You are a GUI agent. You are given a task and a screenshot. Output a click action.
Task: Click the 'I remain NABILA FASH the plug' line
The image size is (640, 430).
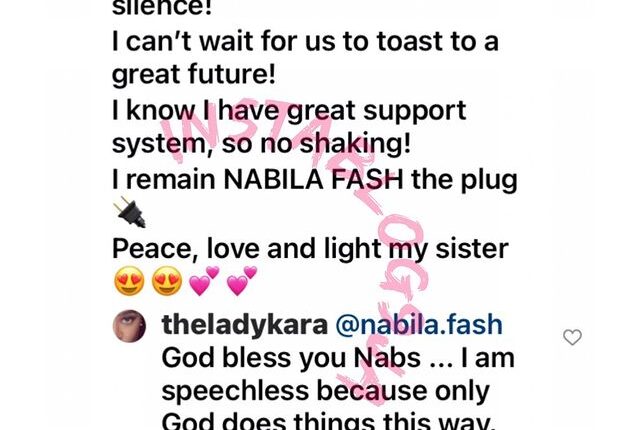[x=315, y=180]
